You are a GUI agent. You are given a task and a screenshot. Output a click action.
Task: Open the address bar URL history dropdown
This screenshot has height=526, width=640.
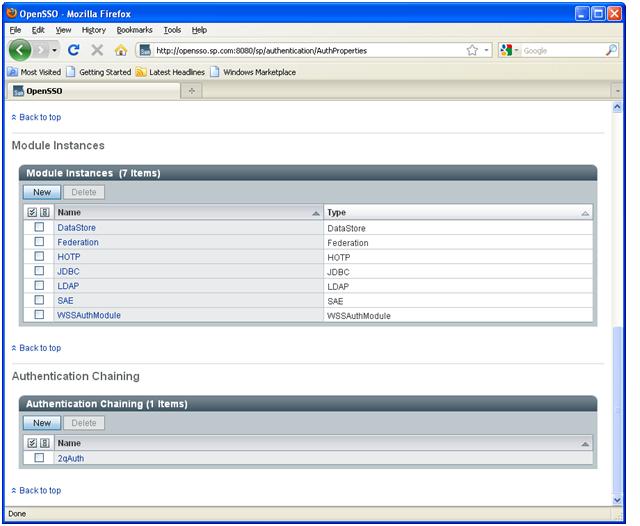(x=486, y=50)
